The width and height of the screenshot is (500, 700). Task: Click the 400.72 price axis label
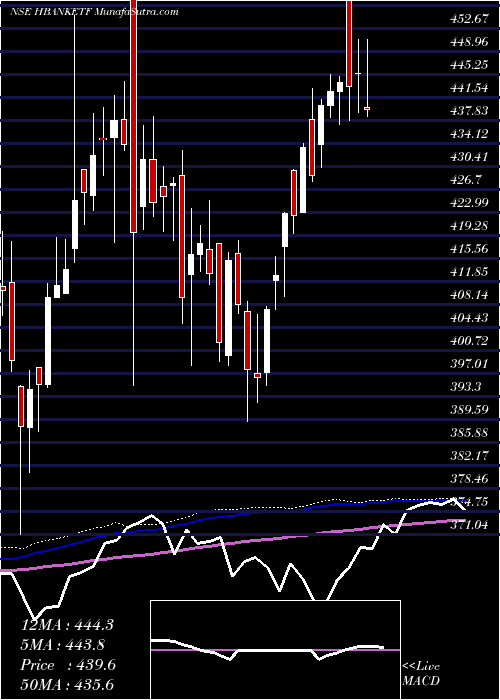pyautogui.click(x=468, y=341)
